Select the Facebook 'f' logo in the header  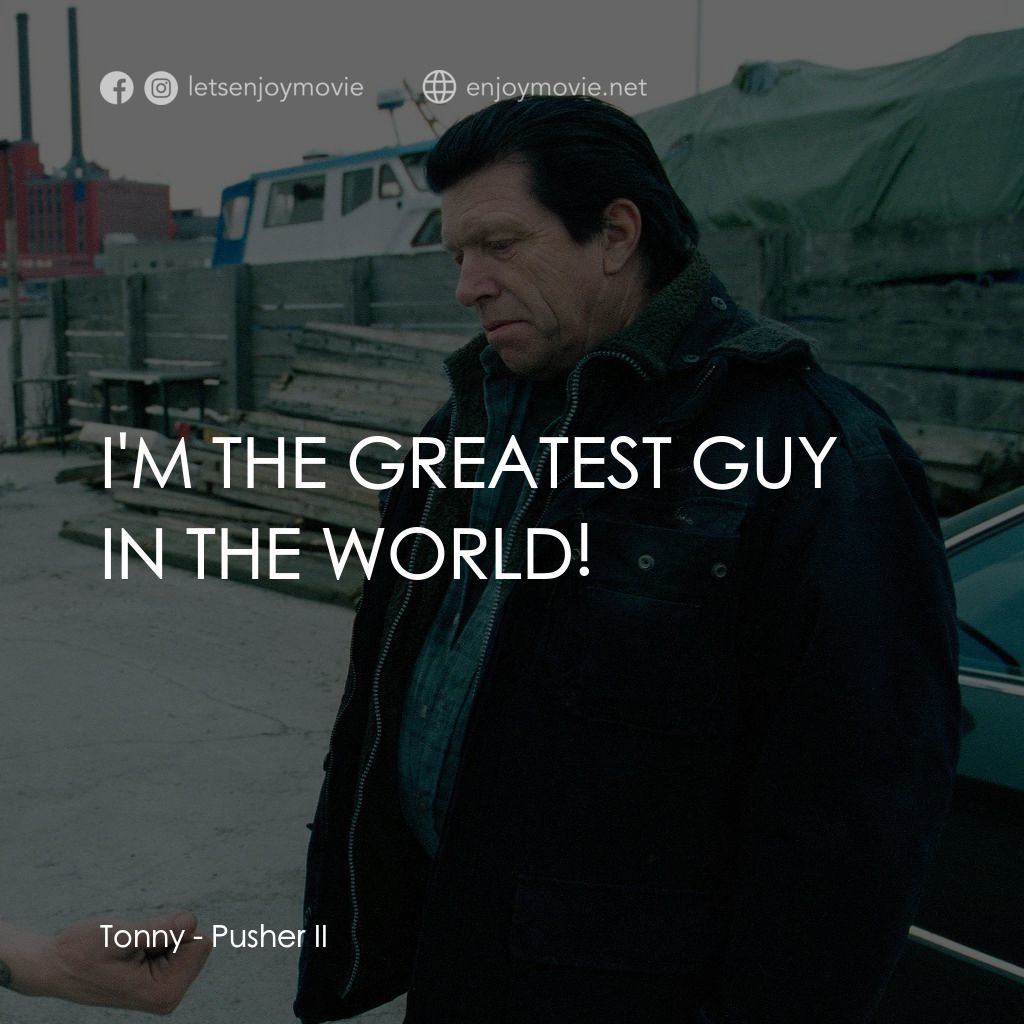117,87
